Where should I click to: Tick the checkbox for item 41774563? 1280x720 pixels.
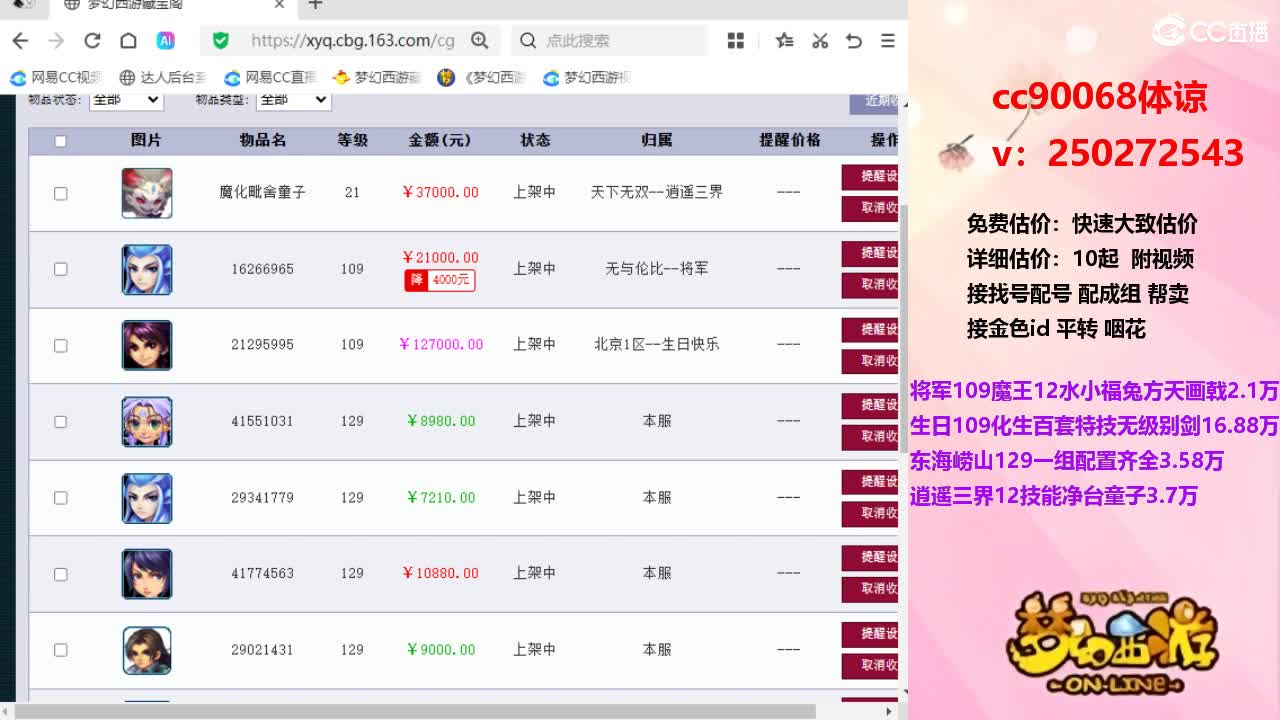tap(60, 574)
